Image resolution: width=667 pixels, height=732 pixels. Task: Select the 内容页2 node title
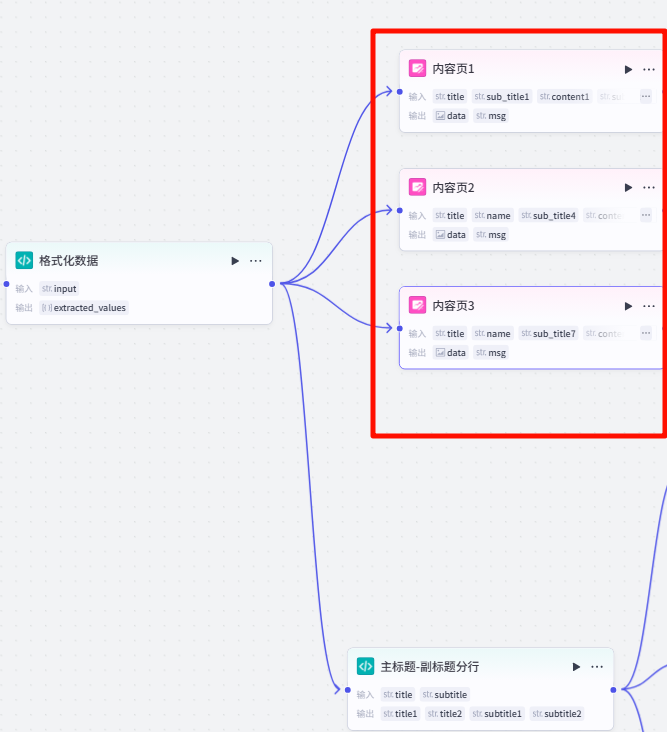point(454,188)
